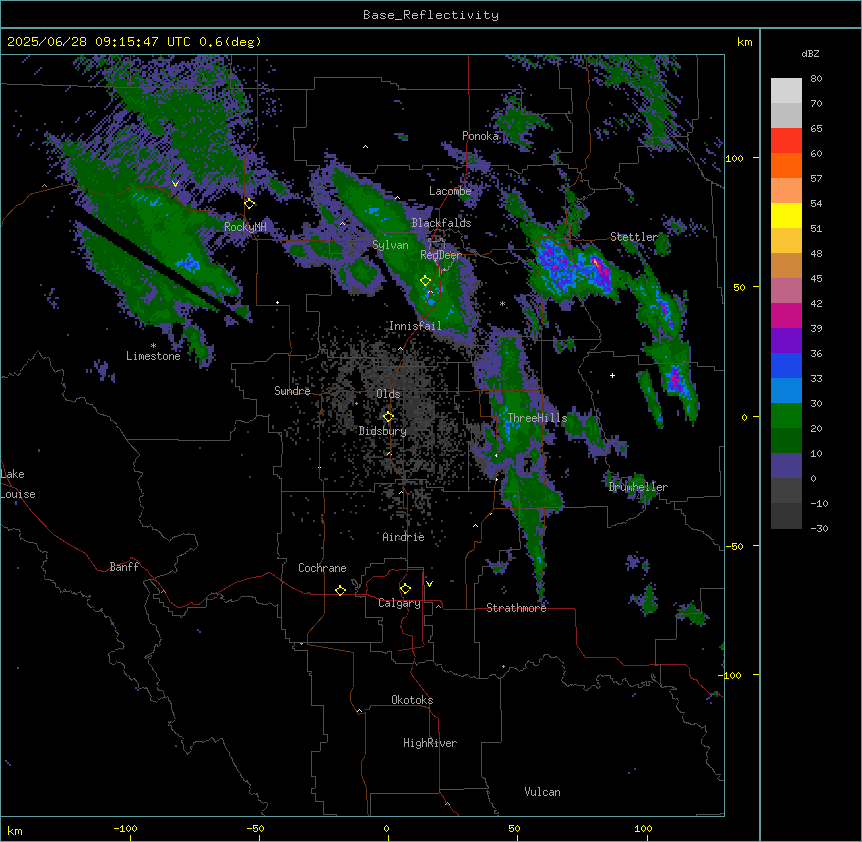Click the -100 tick on bottom axis
Screen dimensions: 862x842
125,828
